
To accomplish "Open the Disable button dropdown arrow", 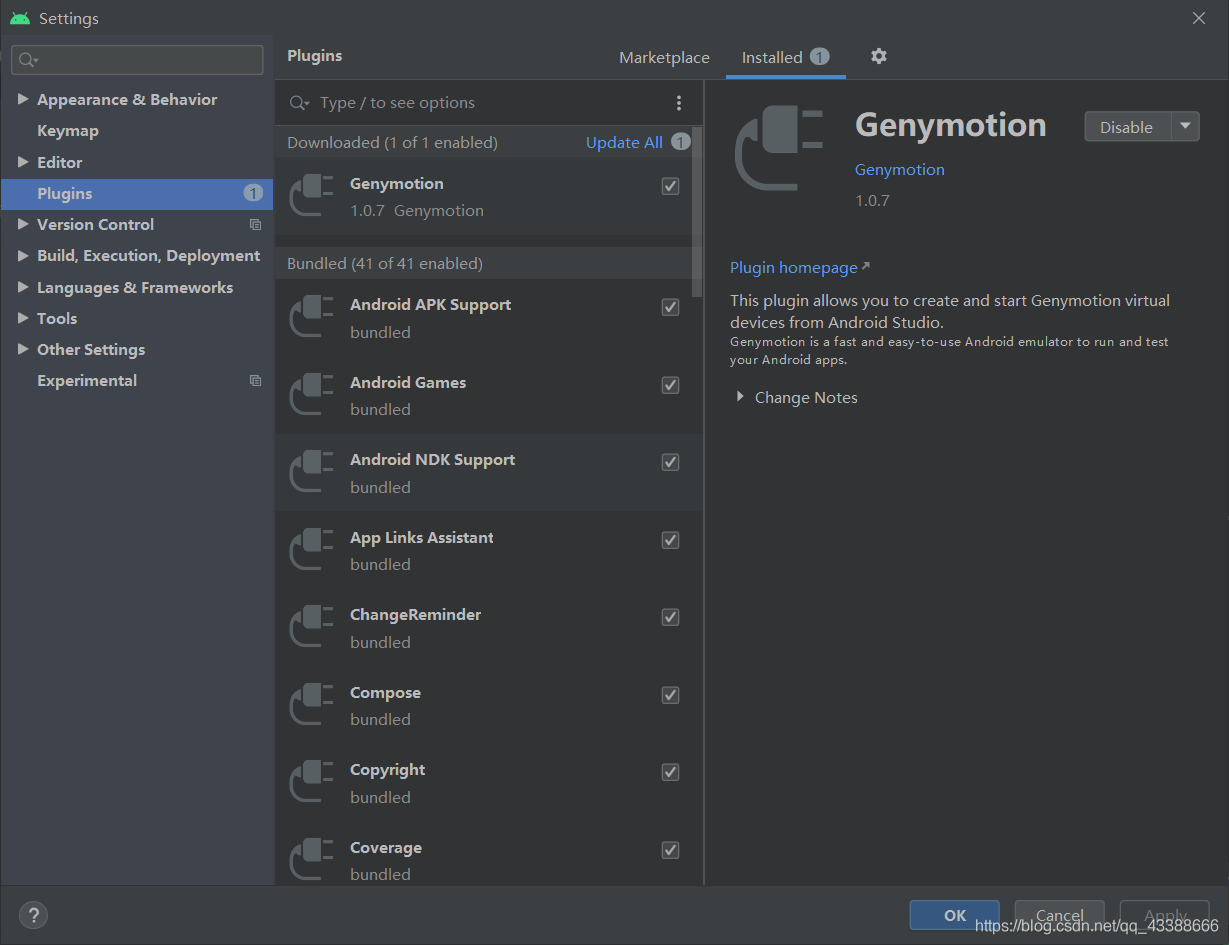I will (1185, 126).
